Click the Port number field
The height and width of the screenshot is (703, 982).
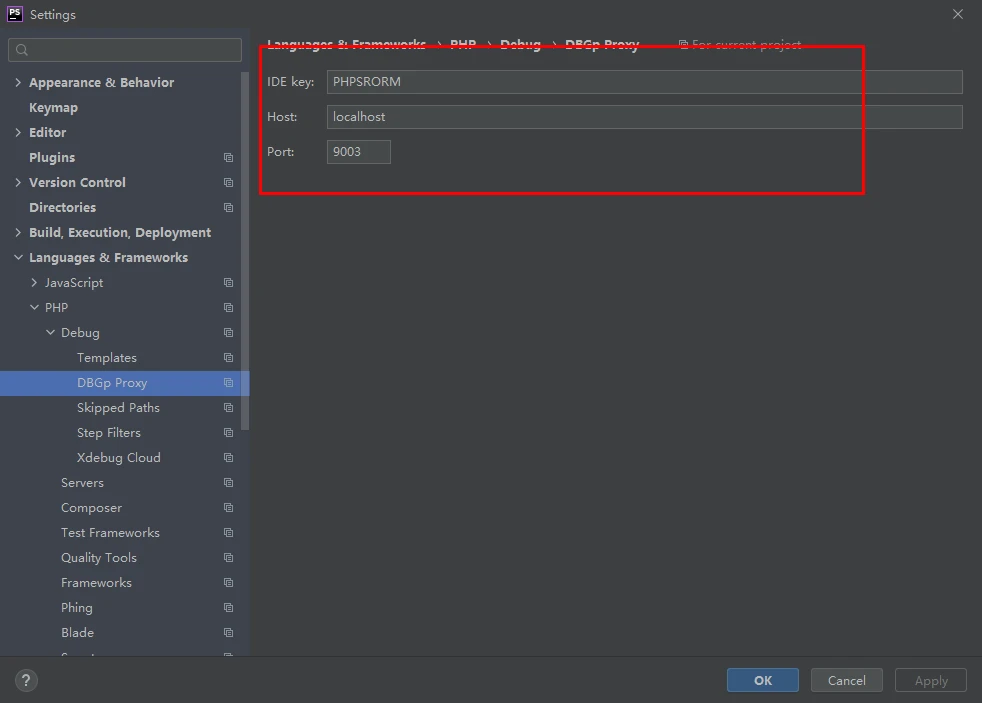point(358,152)
